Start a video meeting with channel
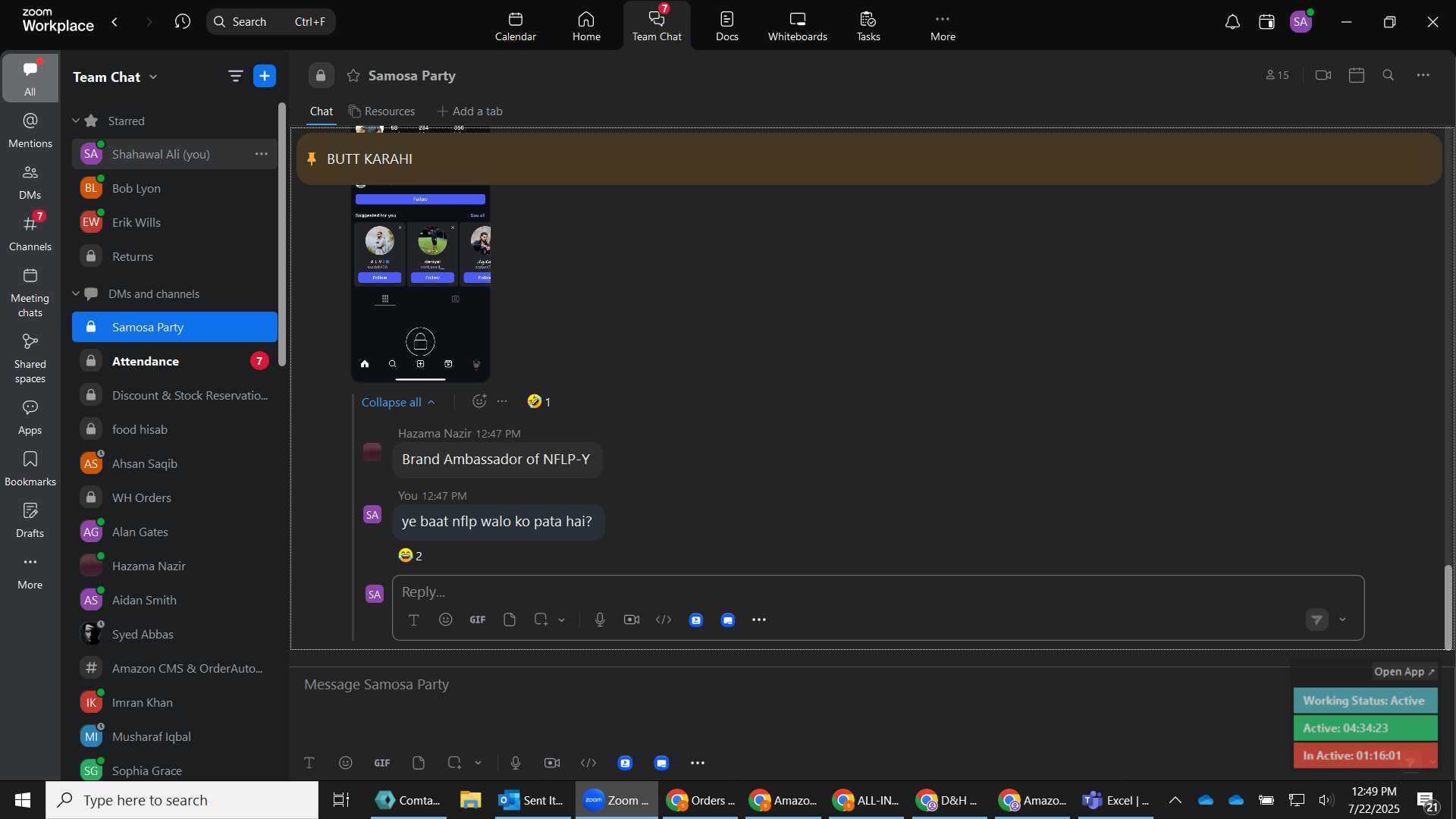The height and width of the screenshot is (819, 1456). [x=1323, y=75]
